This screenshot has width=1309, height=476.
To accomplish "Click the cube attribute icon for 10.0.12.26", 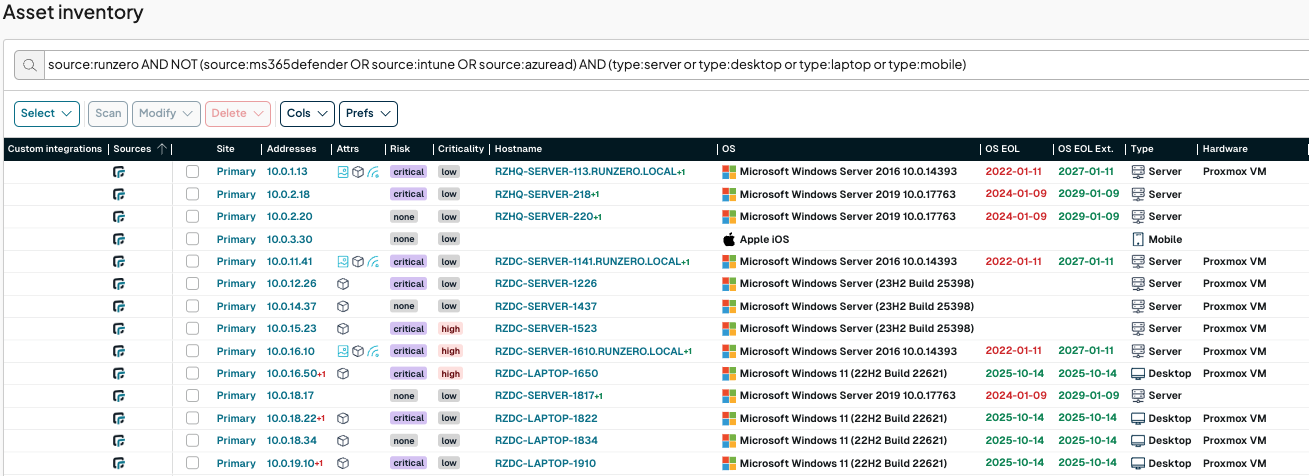I will [x=343, y=284].
